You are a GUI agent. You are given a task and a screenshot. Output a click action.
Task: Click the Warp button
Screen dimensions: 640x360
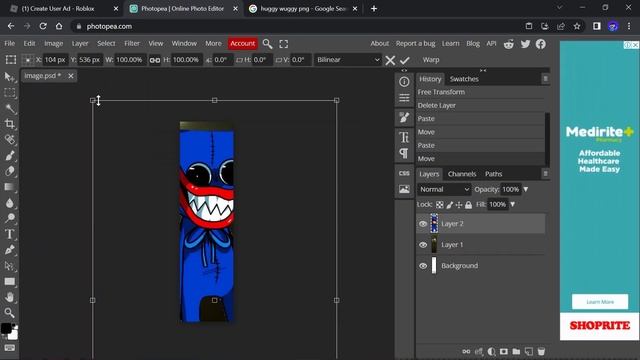coord(431,60)
